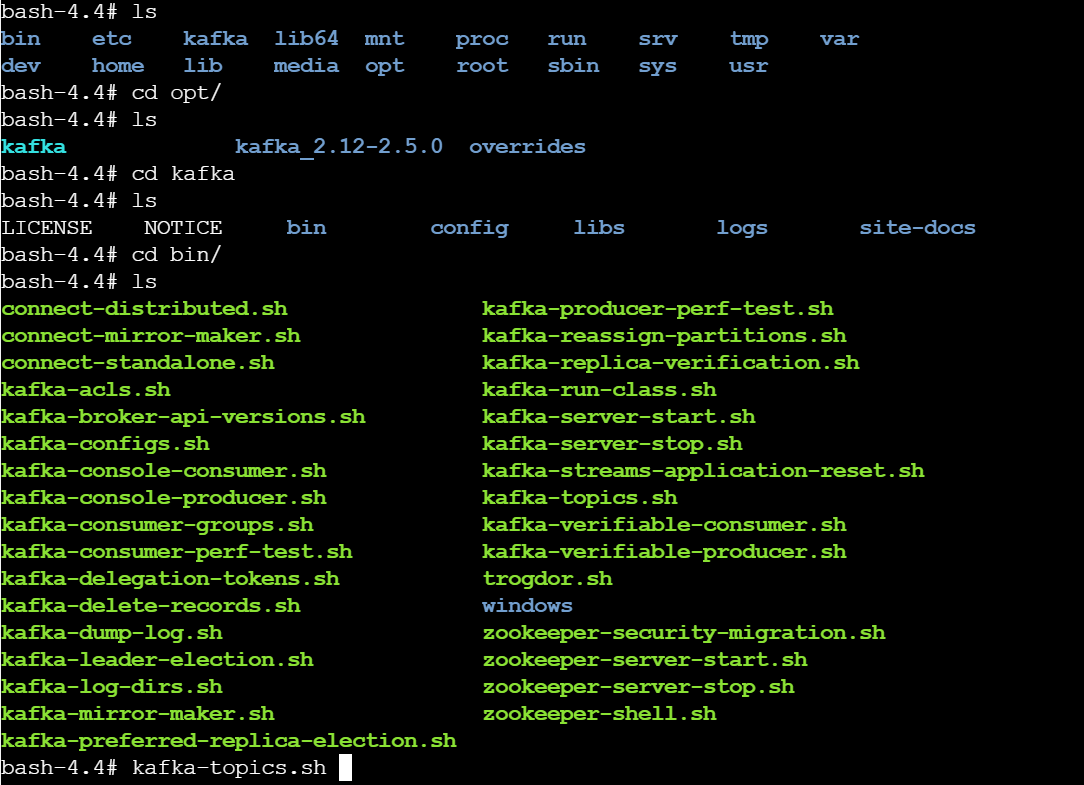Click kafka-reassign-partitions.sh file name
1084x785 pixels.
664,335
